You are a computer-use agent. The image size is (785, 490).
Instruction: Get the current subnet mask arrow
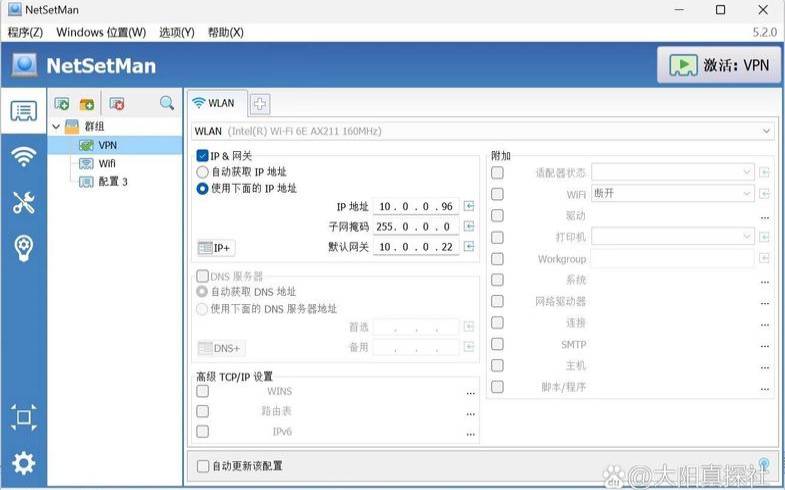[x=469, y=226]
